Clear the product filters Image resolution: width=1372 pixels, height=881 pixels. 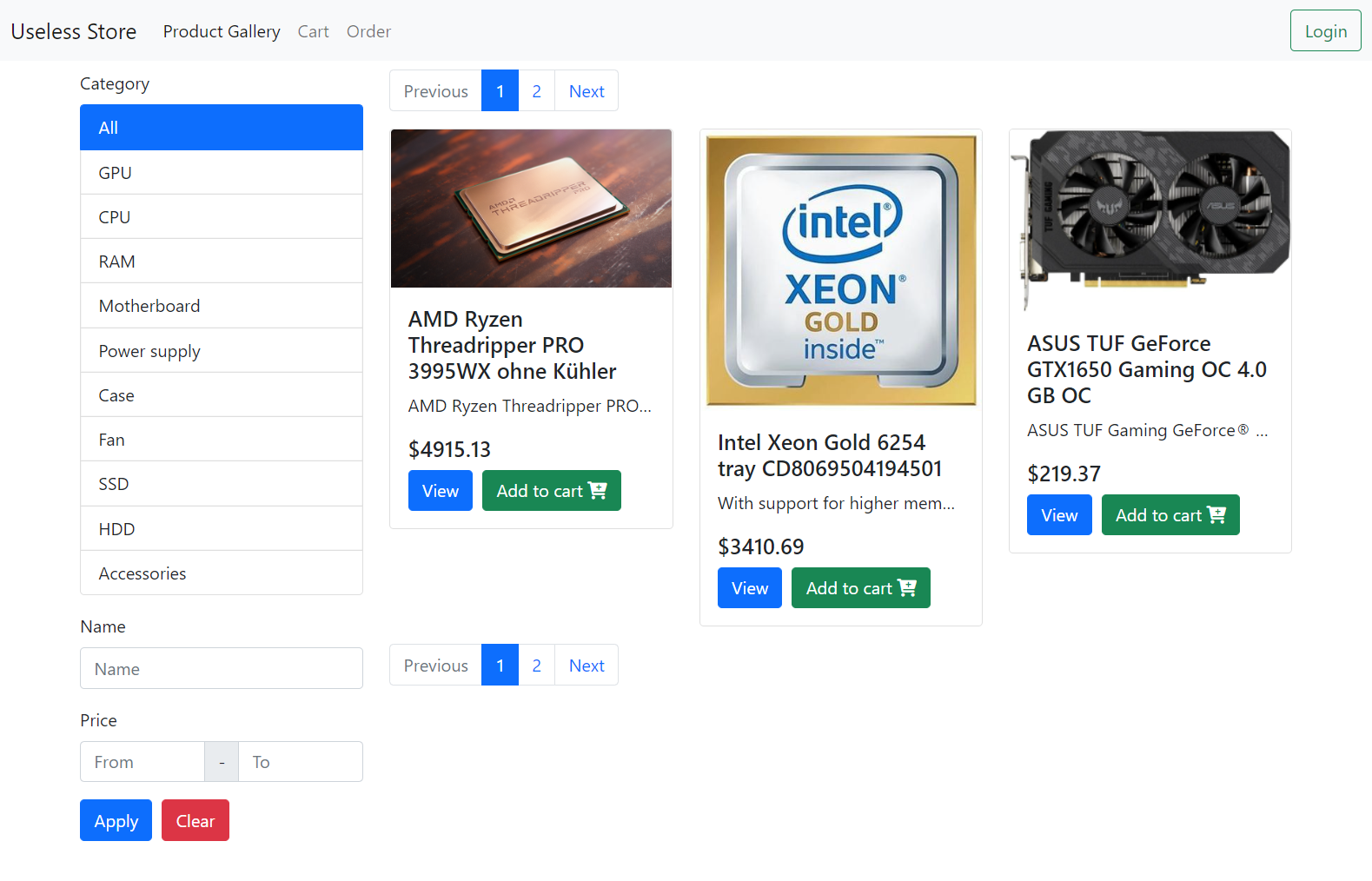(196, 820)
